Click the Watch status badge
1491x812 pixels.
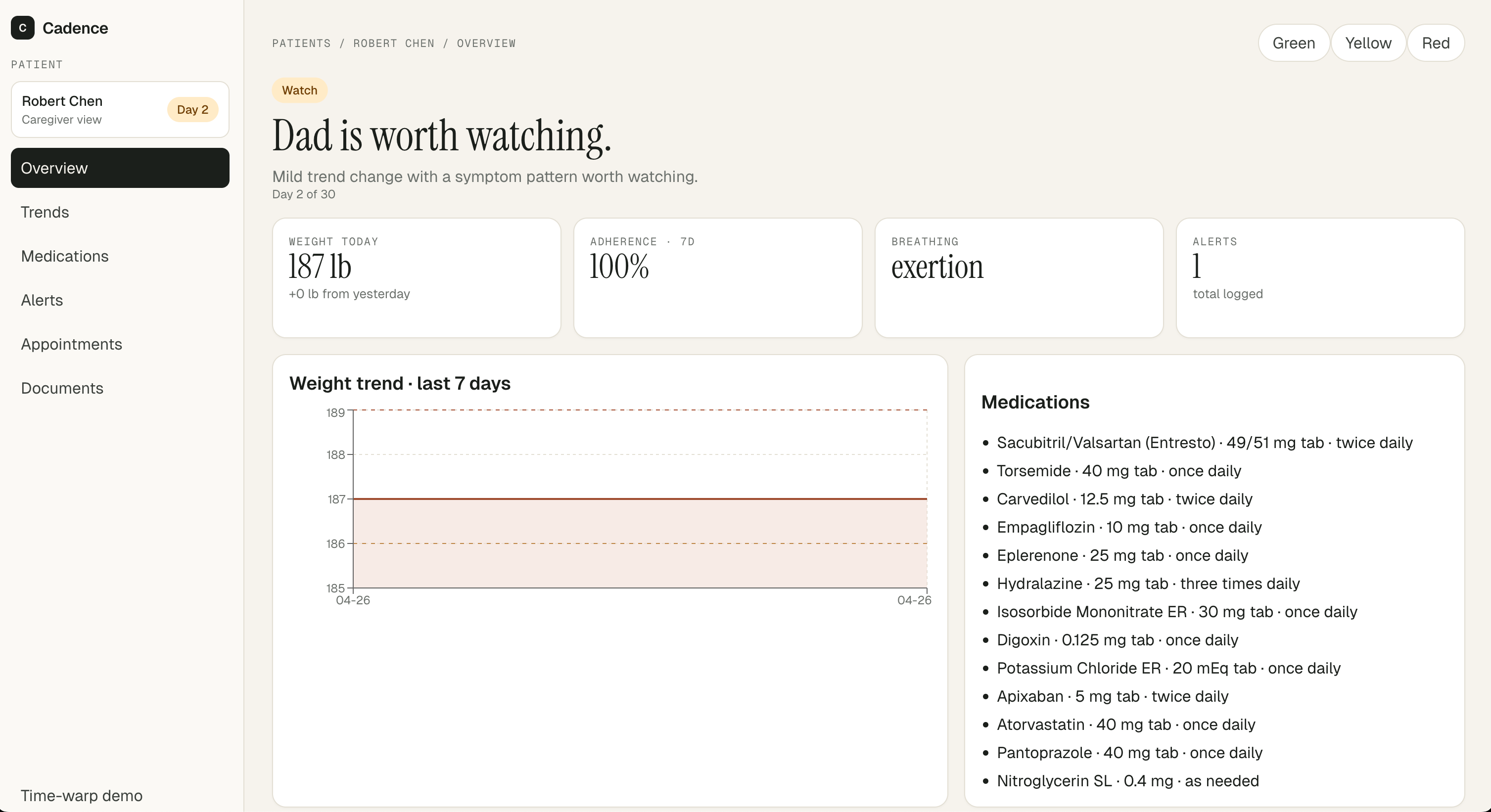299,90
